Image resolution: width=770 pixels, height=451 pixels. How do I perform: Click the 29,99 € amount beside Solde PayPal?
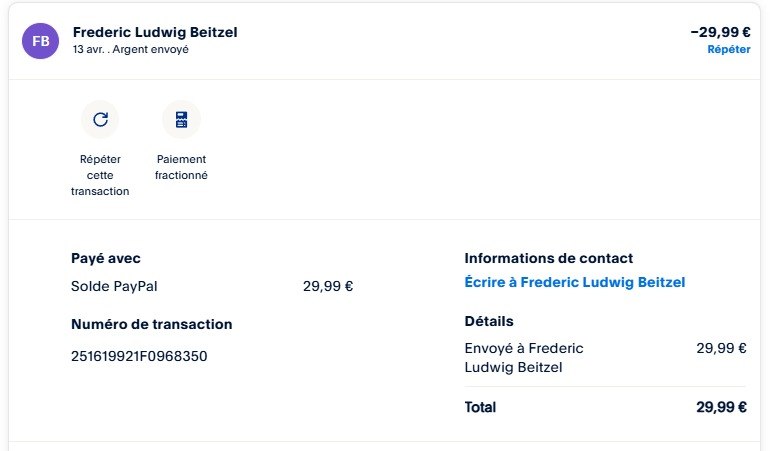[327, 286]
